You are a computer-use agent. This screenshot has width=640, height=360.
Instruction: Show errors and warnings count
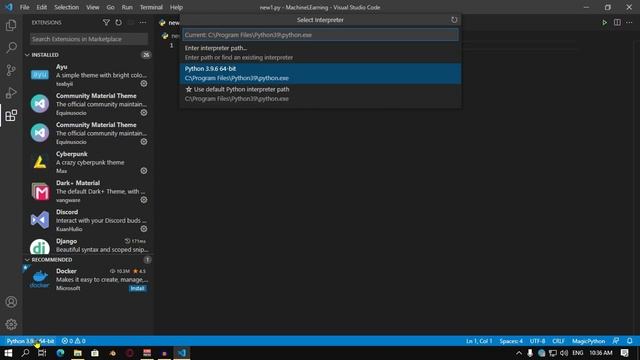click(73, 341)
